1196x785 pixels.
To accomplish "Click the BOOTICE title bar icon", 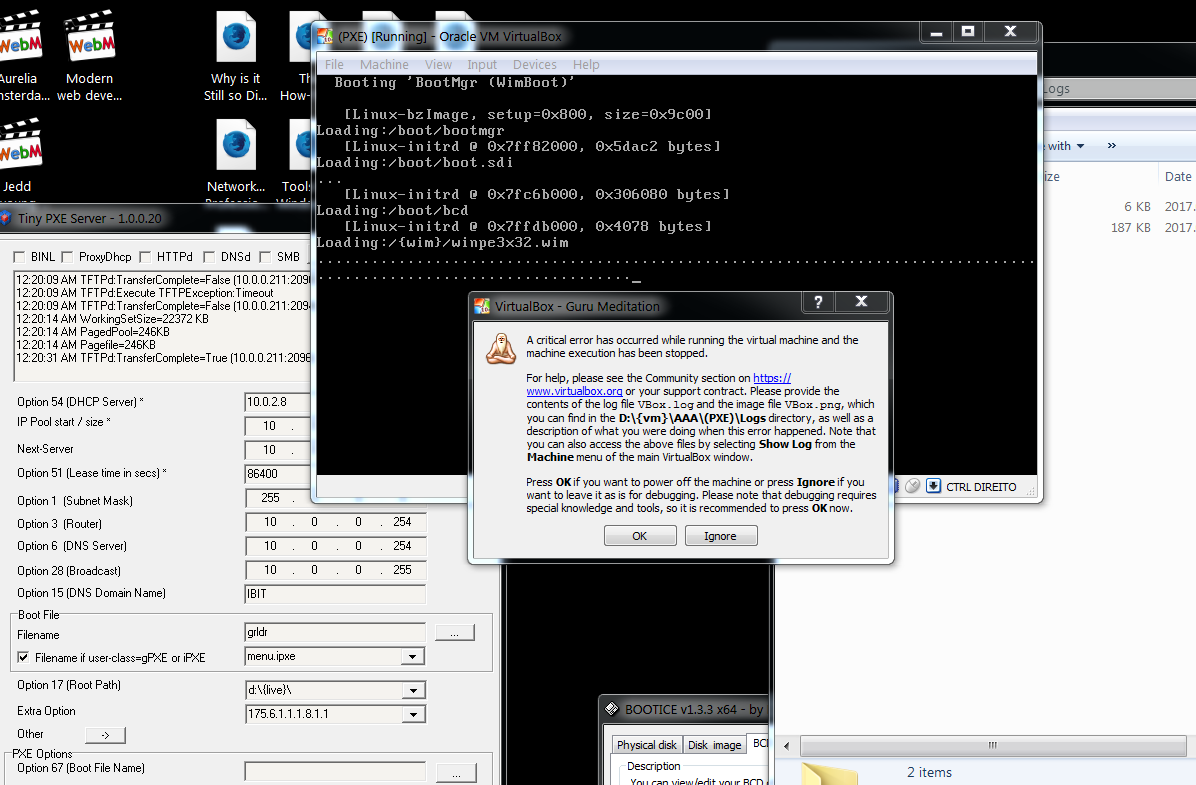I will 612,709.
